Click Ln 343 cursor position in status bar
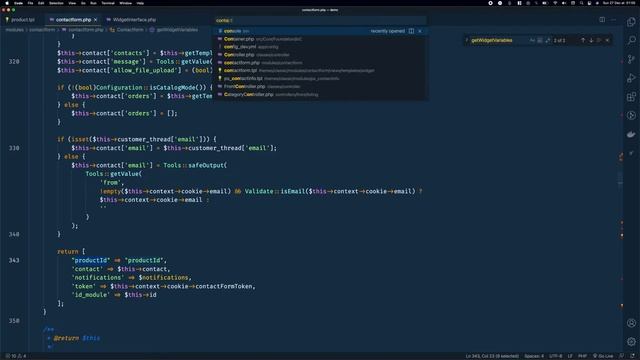The width and height of the screenshot is (640, 360). point(492,356)
